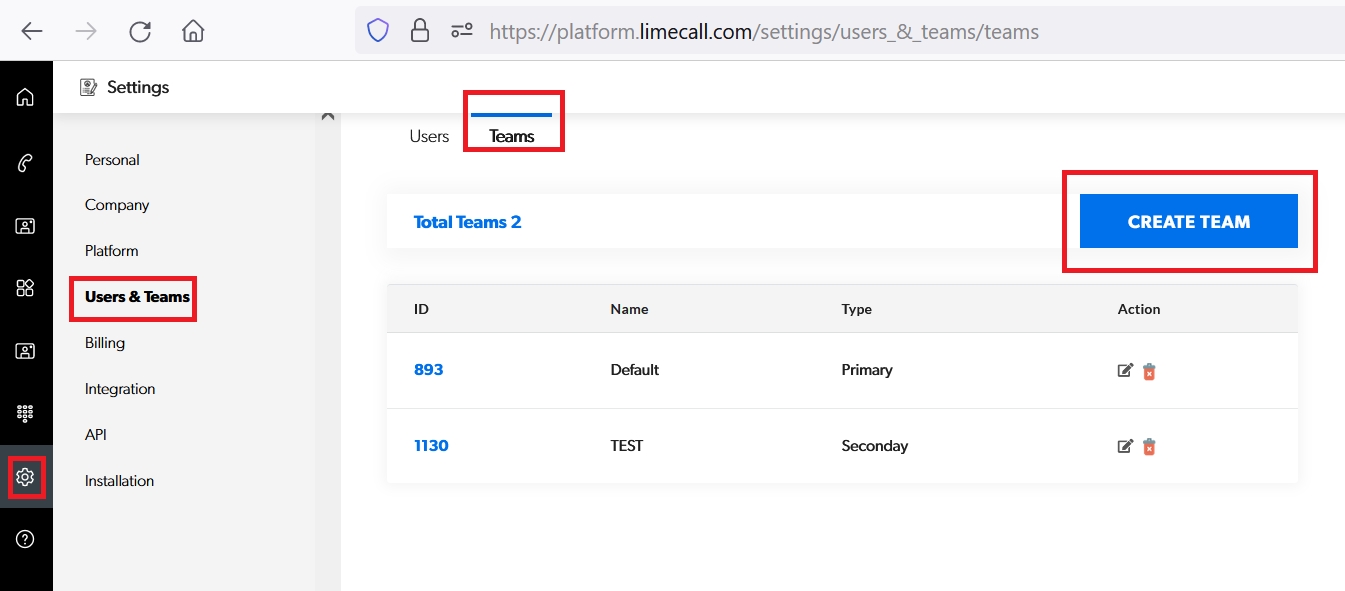
Task: Select the Teams tab
Action: (x=512, y=137)
